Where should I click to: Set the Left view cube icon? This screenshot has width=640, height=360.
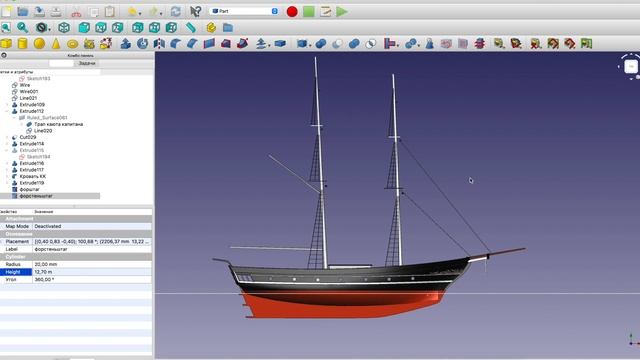(x=171, y=28)
